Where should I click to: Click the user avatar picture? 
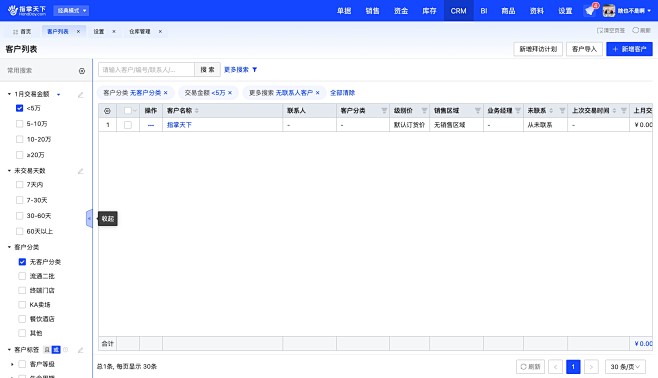[x=608, y=10]
